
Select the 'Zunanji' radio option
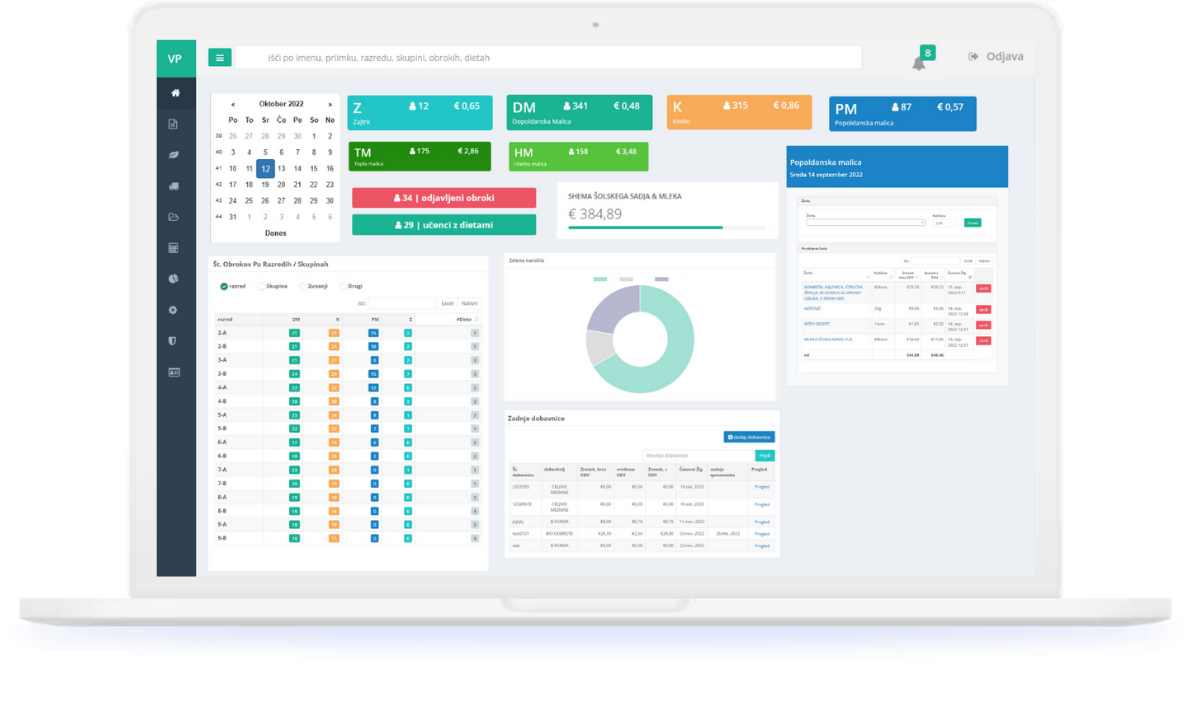point(303,286)
